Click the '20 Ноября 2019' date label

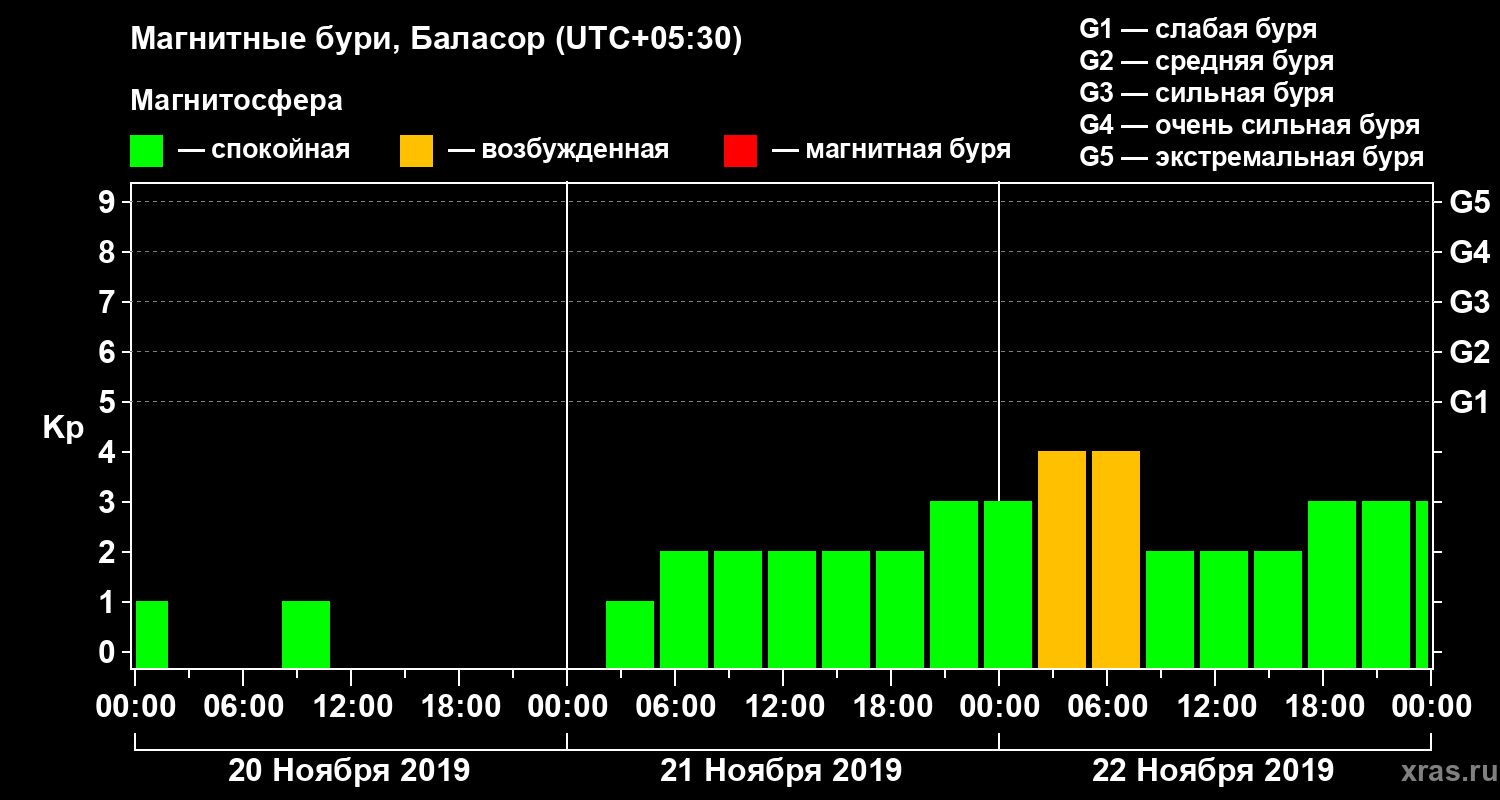pyautogui.click(x=349, y=770)
